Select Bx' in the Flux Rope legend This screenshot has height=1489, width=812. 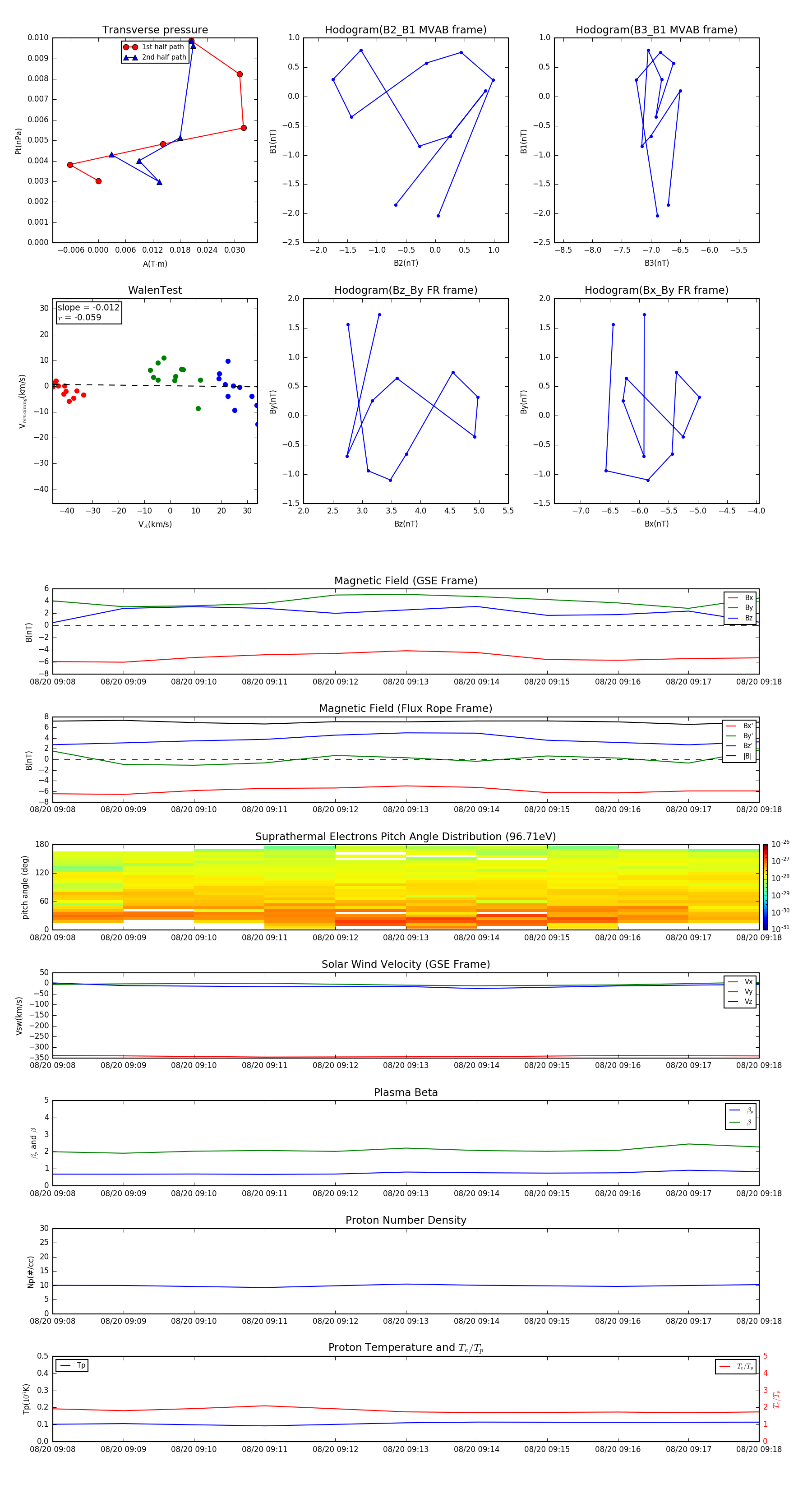pos(740,726)
